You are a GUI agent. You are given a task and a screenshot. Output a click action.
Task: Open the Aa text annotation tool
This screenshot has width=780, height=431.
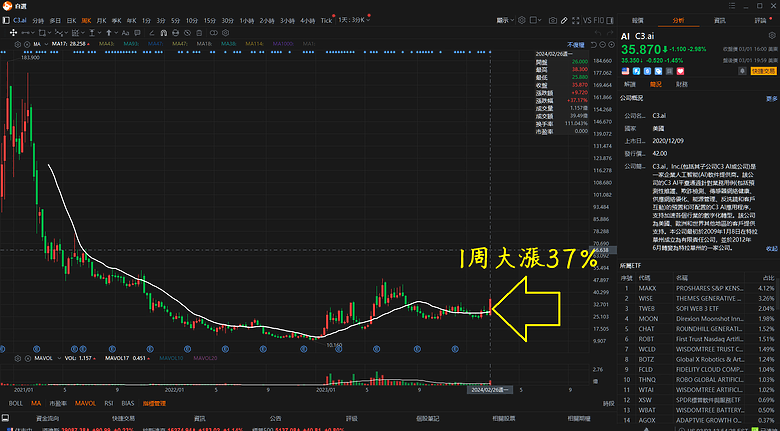tap(126, 33)
